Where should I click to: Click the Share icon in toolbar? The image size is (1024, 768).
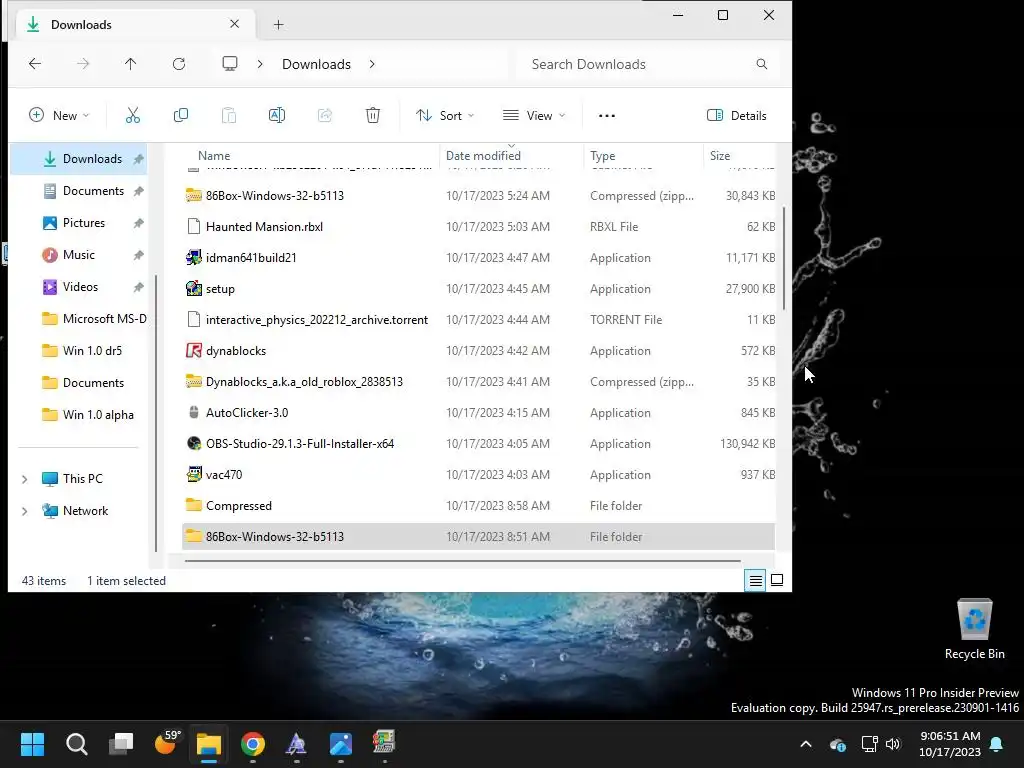(325, 116)
